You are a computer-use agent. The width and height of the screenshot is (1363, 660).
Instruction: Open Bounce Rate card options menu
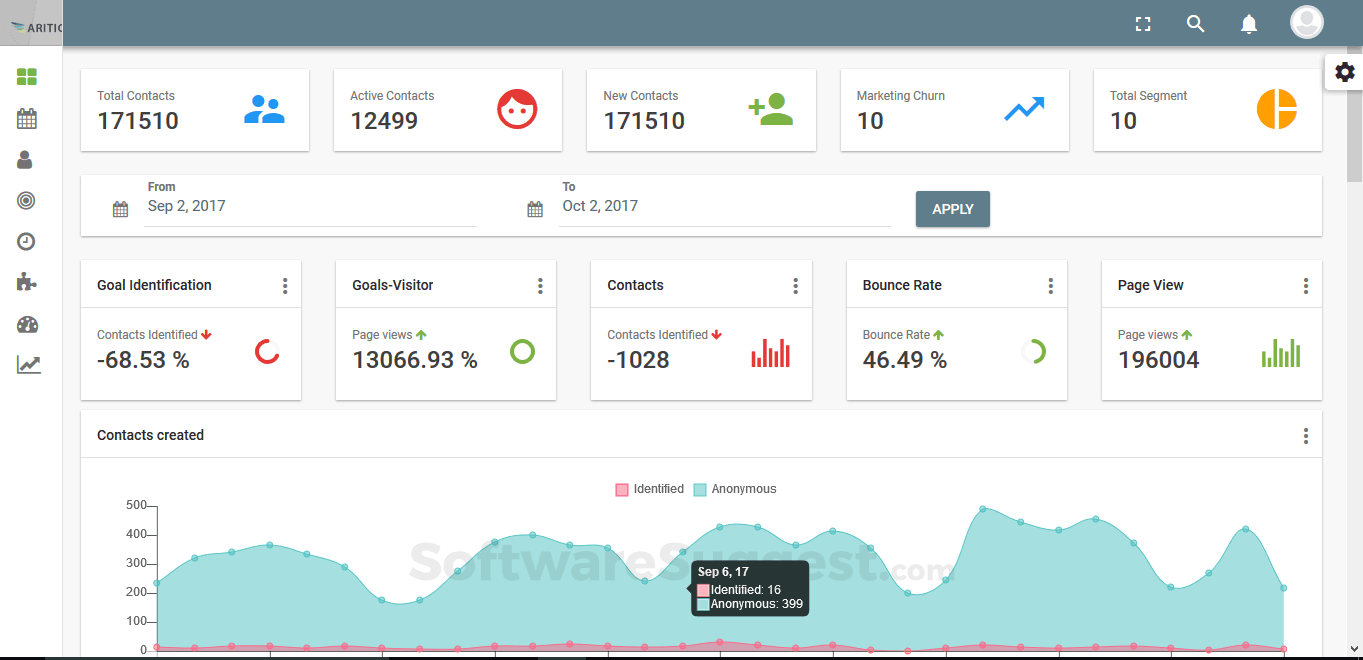click(x=1051, y=286)
